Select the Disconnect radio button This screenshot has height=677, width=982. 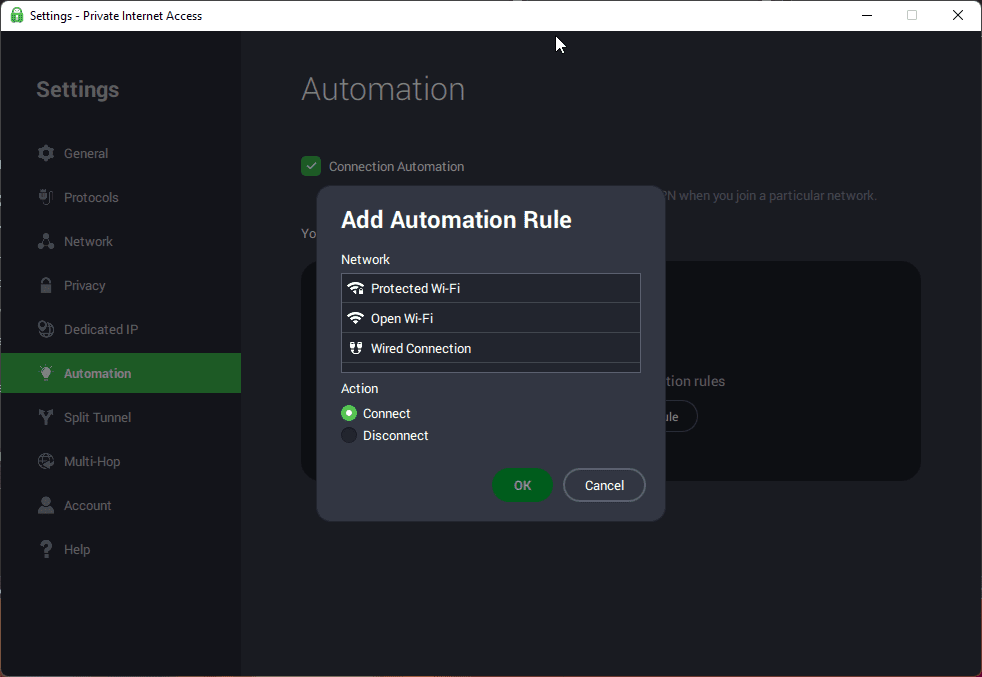click(x=349, y=435)
